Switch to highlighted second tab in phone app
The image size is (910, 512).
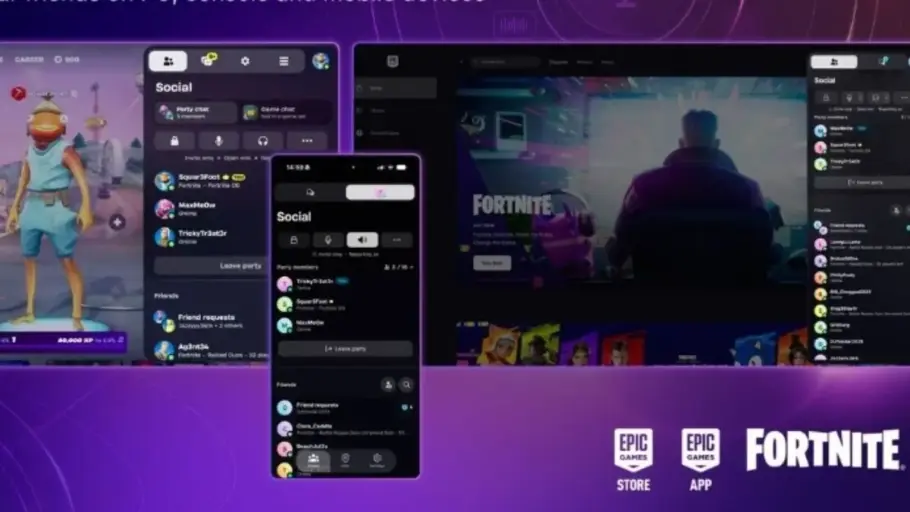[x=380, y=192]
